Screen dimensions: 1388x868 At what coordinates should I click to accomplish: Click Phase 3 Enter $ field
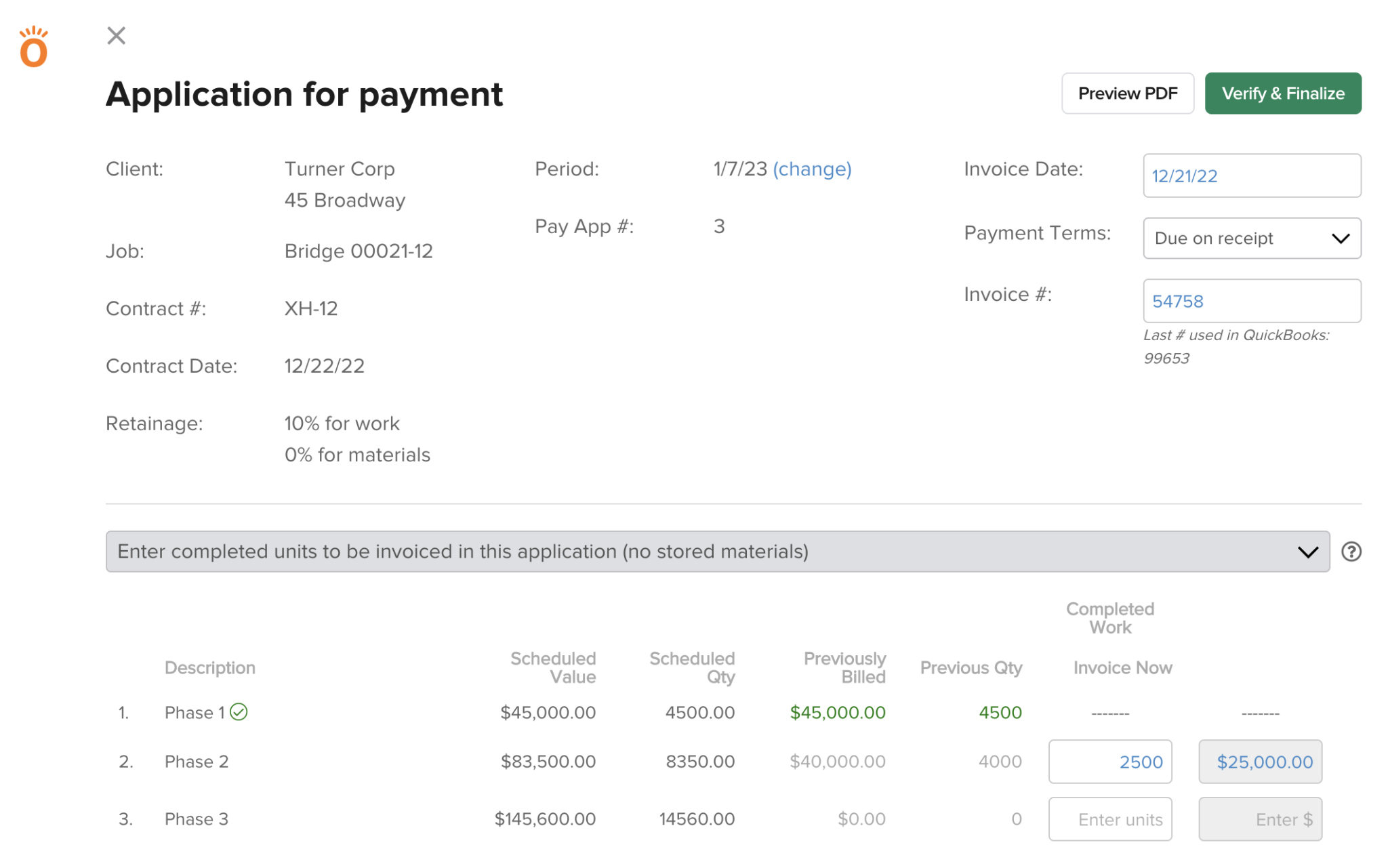tap(1260, 819)
